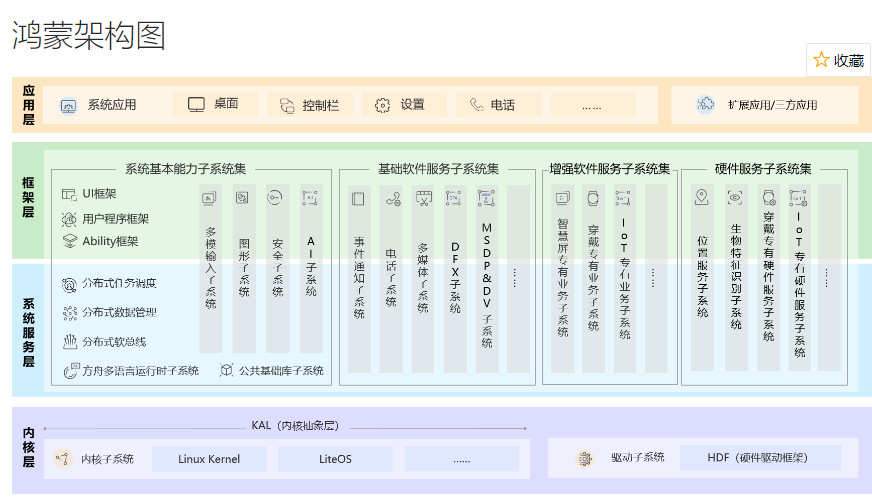Click the MSDP&DV 子系统 vertical text

pyautogui.click(x=487, y=285)
